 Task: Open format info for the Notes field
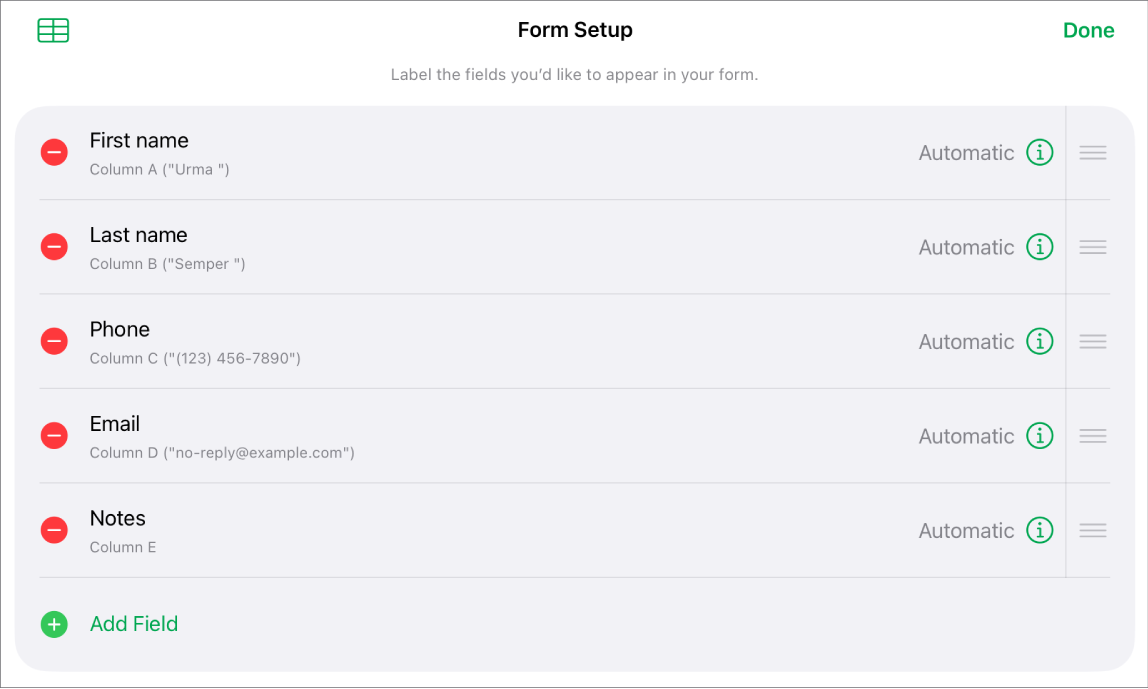coord(1040,530)
